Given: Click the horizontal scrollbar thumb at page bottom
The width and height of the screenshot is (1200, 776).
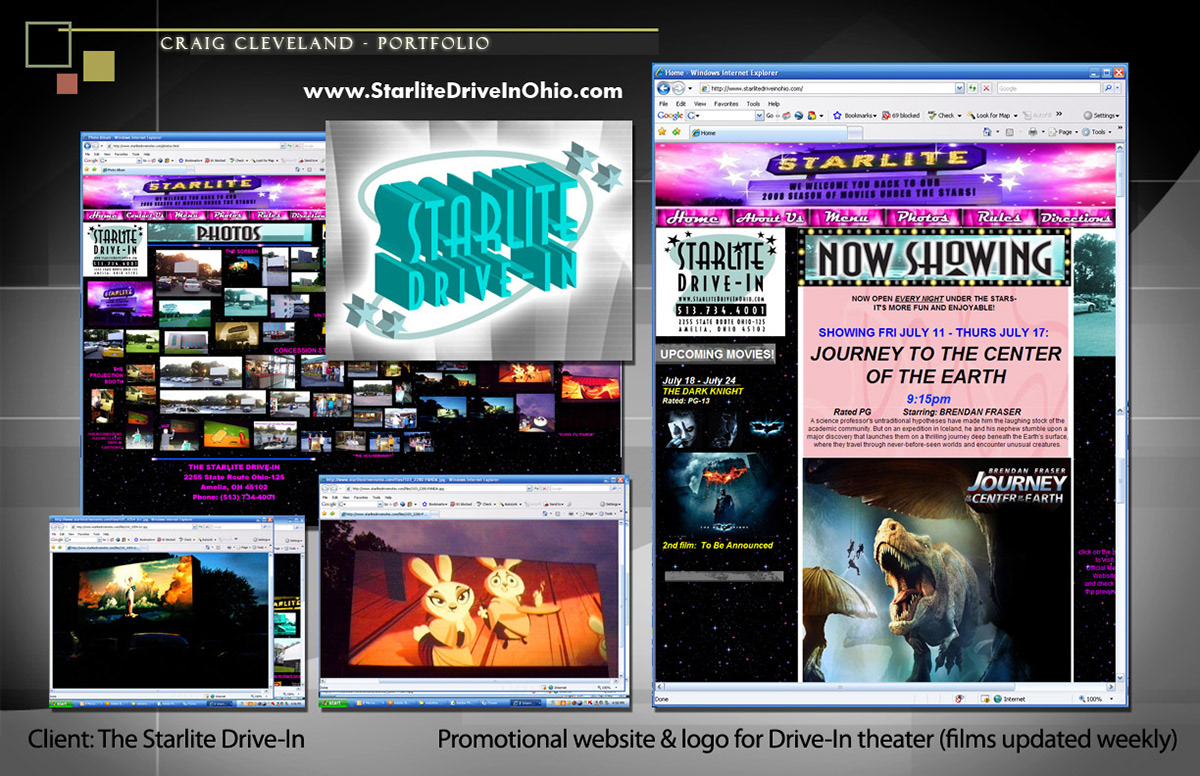Looking at the screenshot, I should [x=840, y=687].
